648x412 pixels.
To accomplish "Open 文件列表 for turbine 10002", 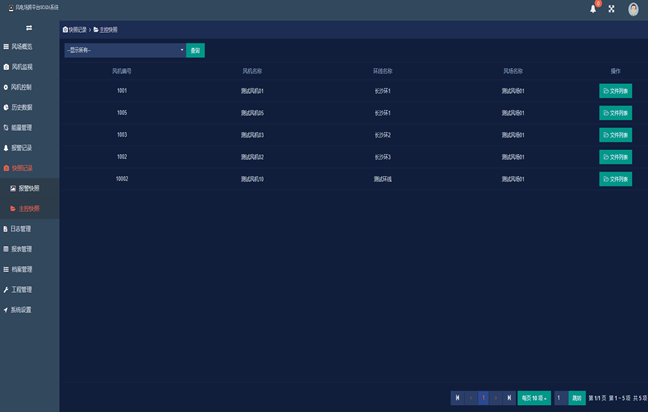I will pyautogui.click(x=615, y=179).
